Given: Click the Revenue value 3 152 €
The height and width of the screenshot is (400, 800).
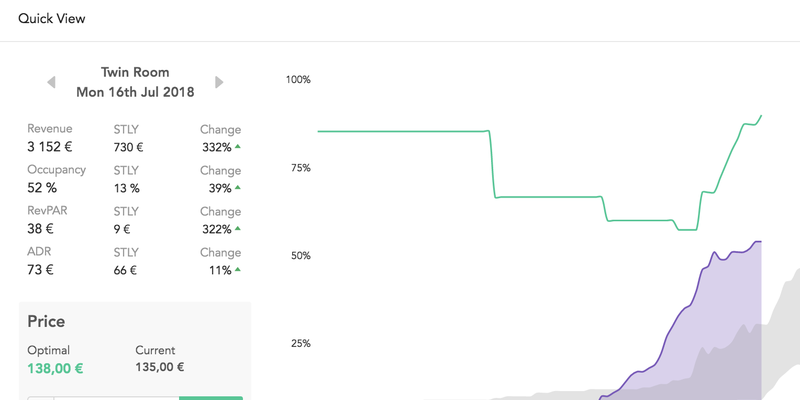Looking at the screenshot, I should click(x=49, y=147).
